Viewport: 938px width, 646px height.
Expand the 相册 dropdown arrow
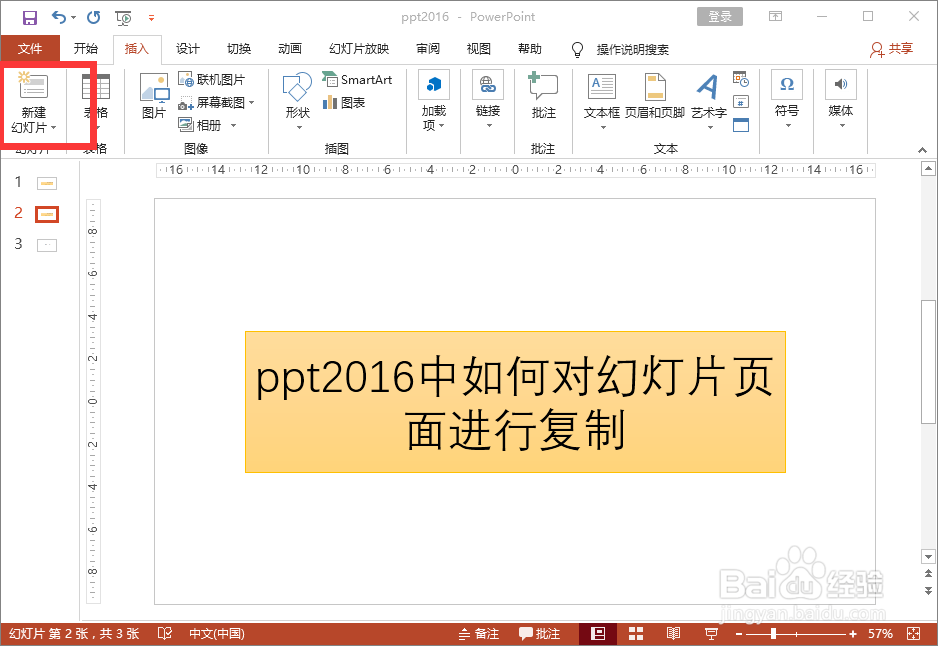click(x=233, y=126)
